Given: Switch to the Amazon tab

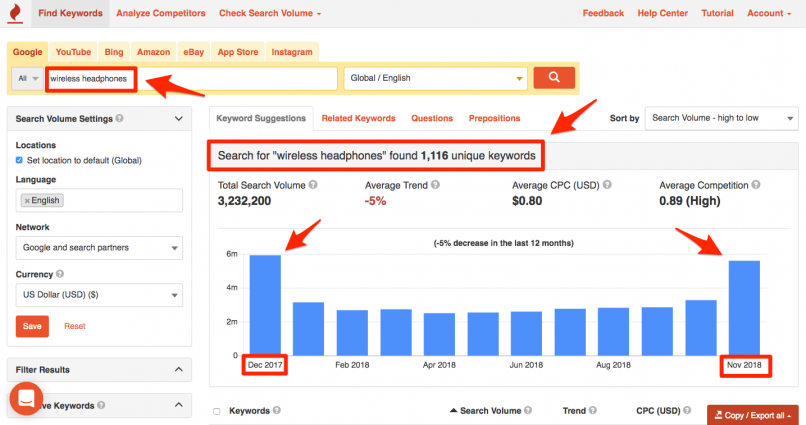Looking at the screenshot, I should pos(153,52).
